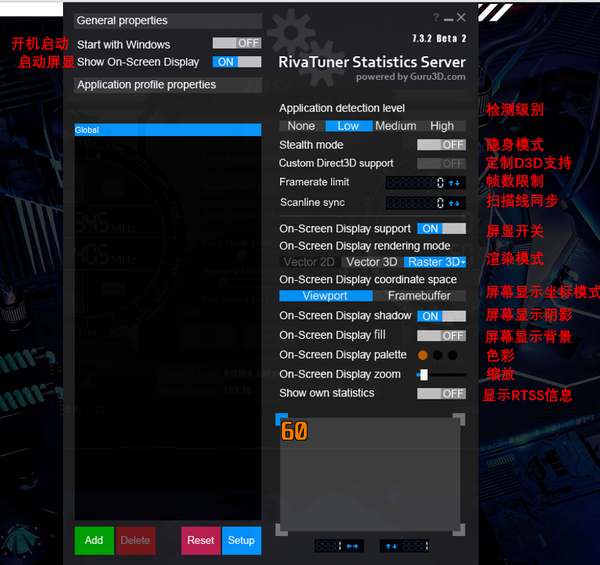This screenshot has width=600, height=565.
Task: Click the Reset button
Action: coord(201,541)
